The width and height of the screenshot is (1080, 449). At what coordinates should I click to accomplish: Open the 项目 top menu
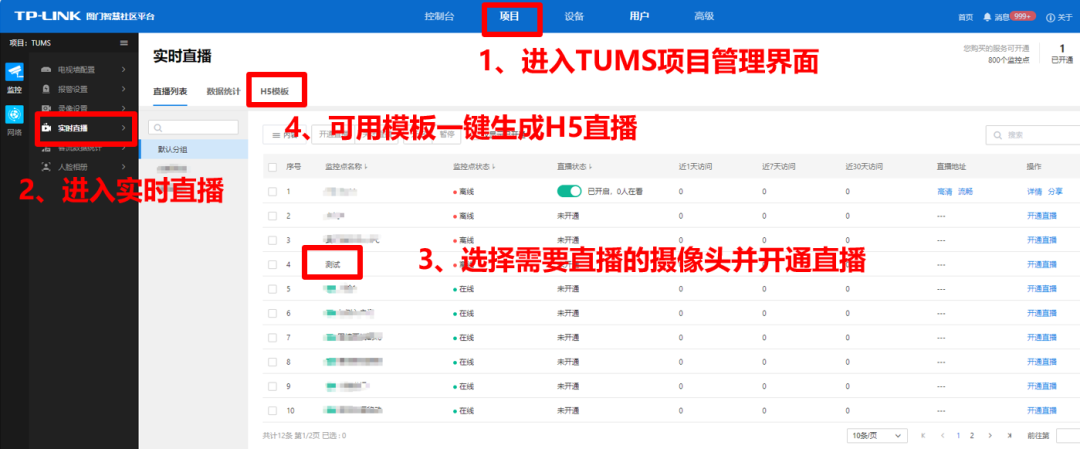[x=510, y=17]
